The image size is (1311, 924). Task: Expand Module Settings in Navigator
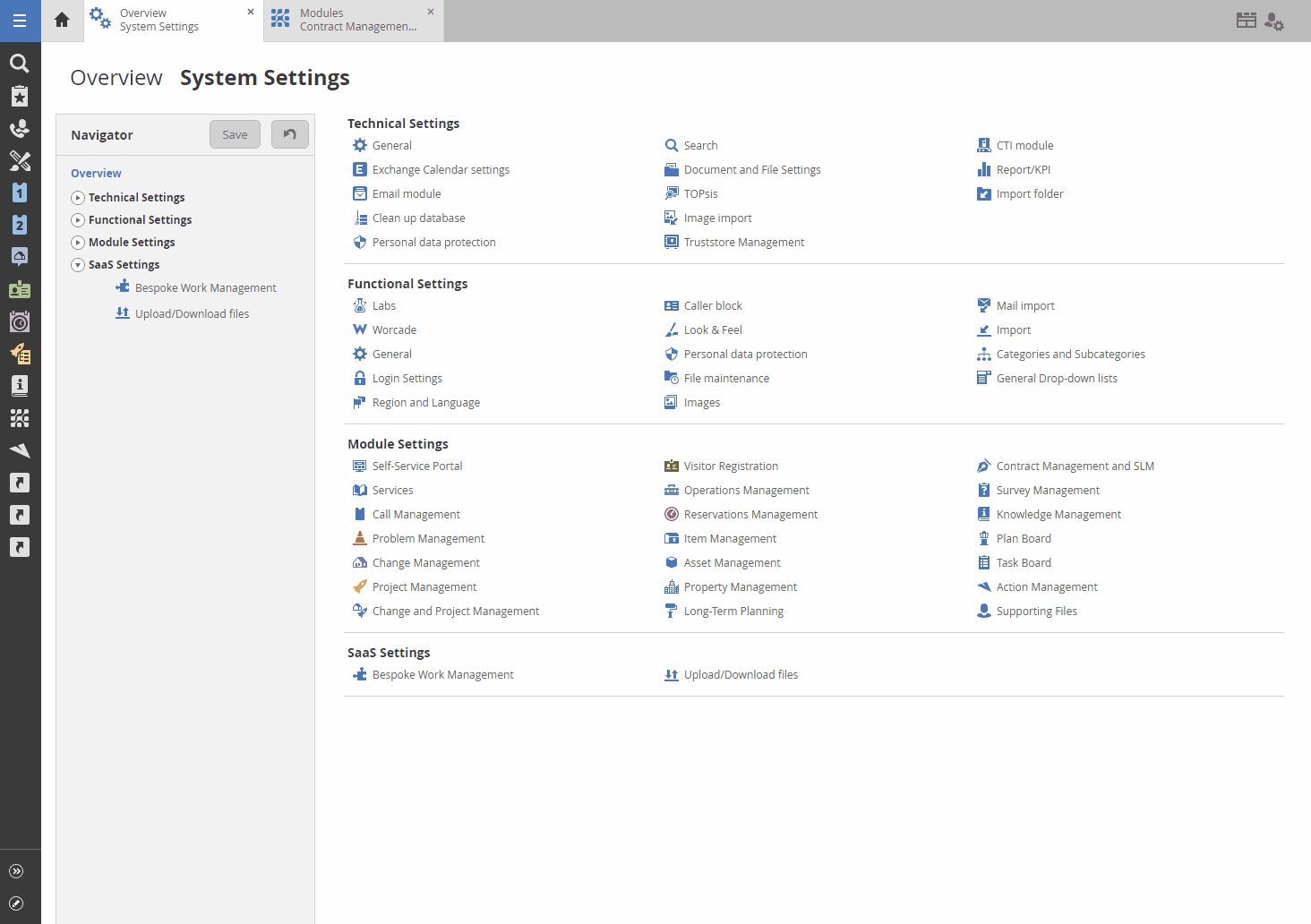[78, 243]
